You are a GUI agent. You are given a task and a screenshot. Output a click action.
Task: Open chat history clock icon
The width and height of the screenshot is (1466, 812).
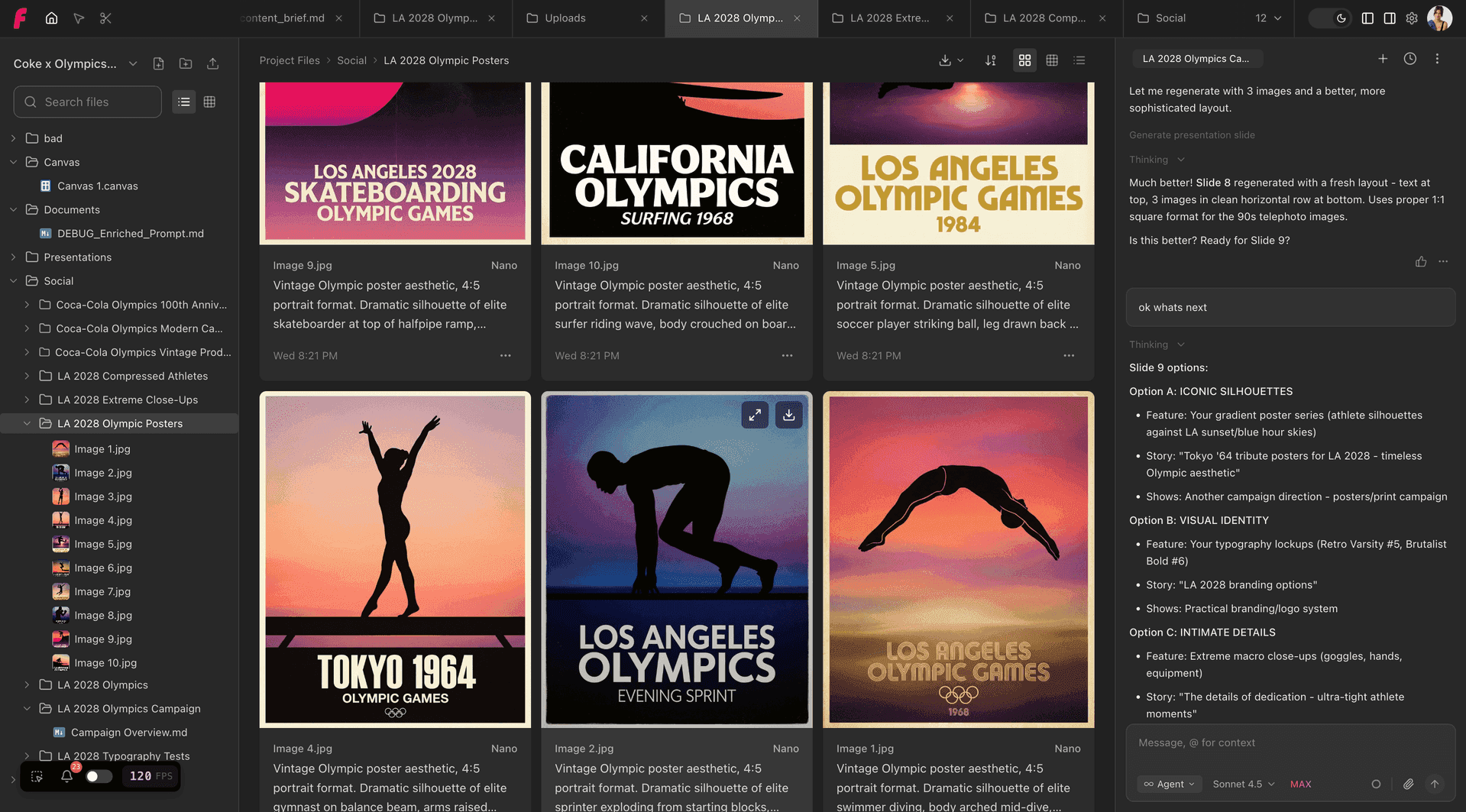(1409, 59)
